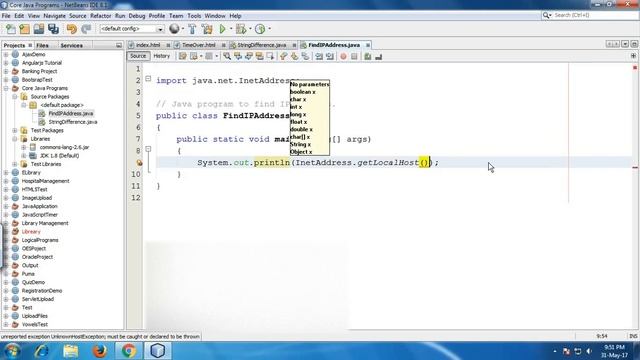Select StringDifference.java in project tree

click(x=73, y=122)
